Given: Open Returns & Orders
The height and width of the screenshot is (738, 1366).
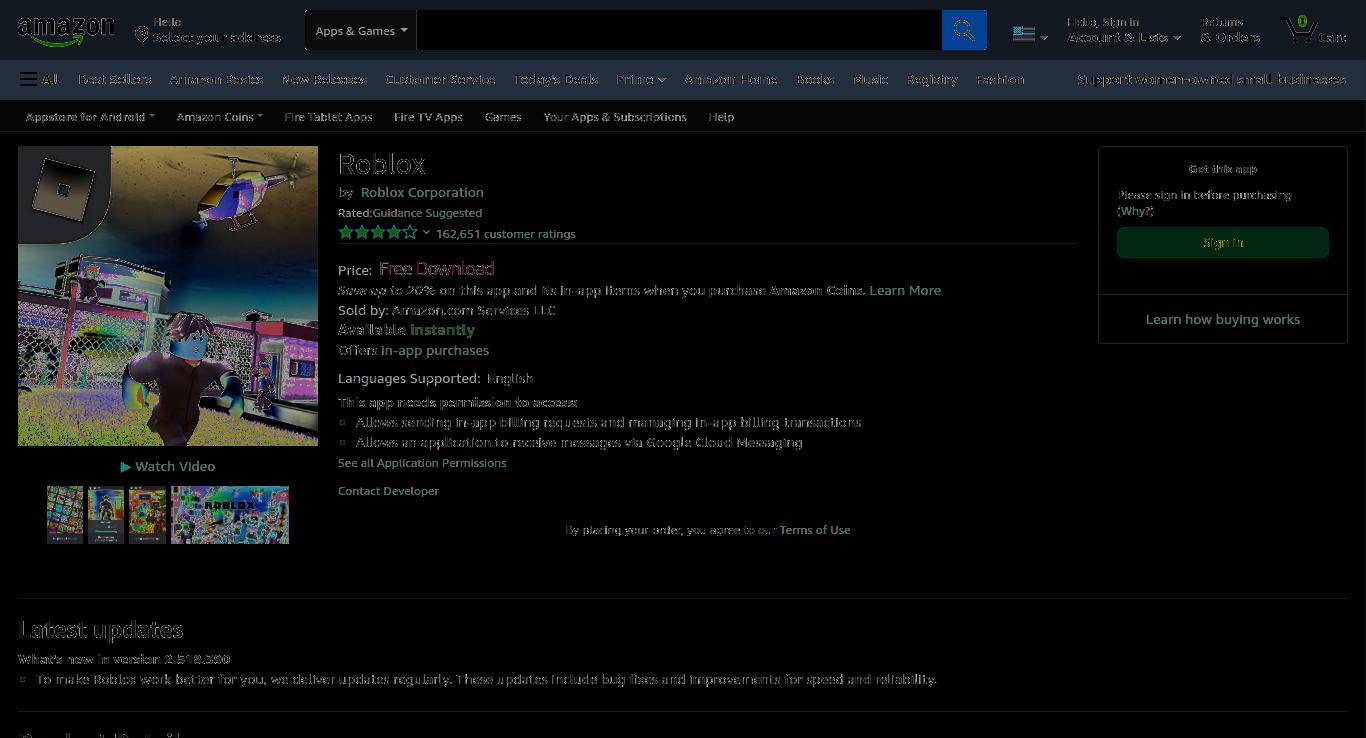Looking at the screenshot, I should click(x=1230, y=30).
